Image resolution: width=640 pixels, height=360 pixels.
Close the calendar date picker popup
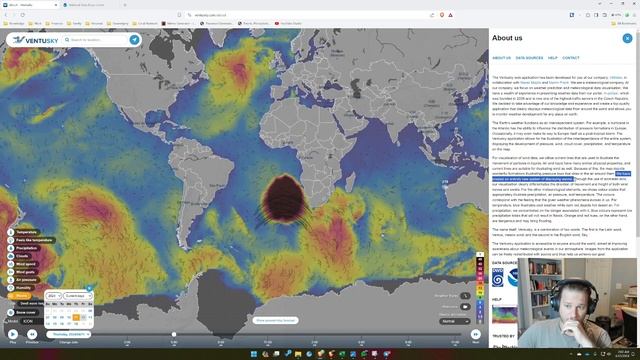pyautogui.click(x=89, y=288)
